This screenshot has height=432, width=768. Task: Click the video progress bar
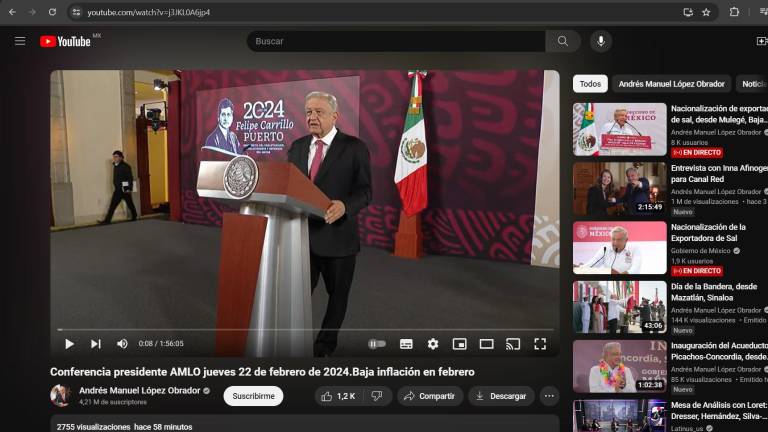coord(300,329)
